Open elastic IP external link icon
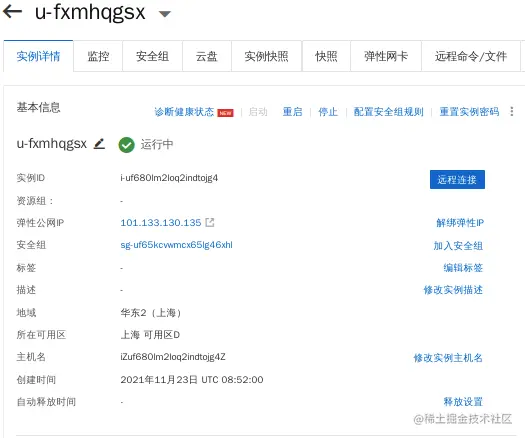 (x=210, y=222)
